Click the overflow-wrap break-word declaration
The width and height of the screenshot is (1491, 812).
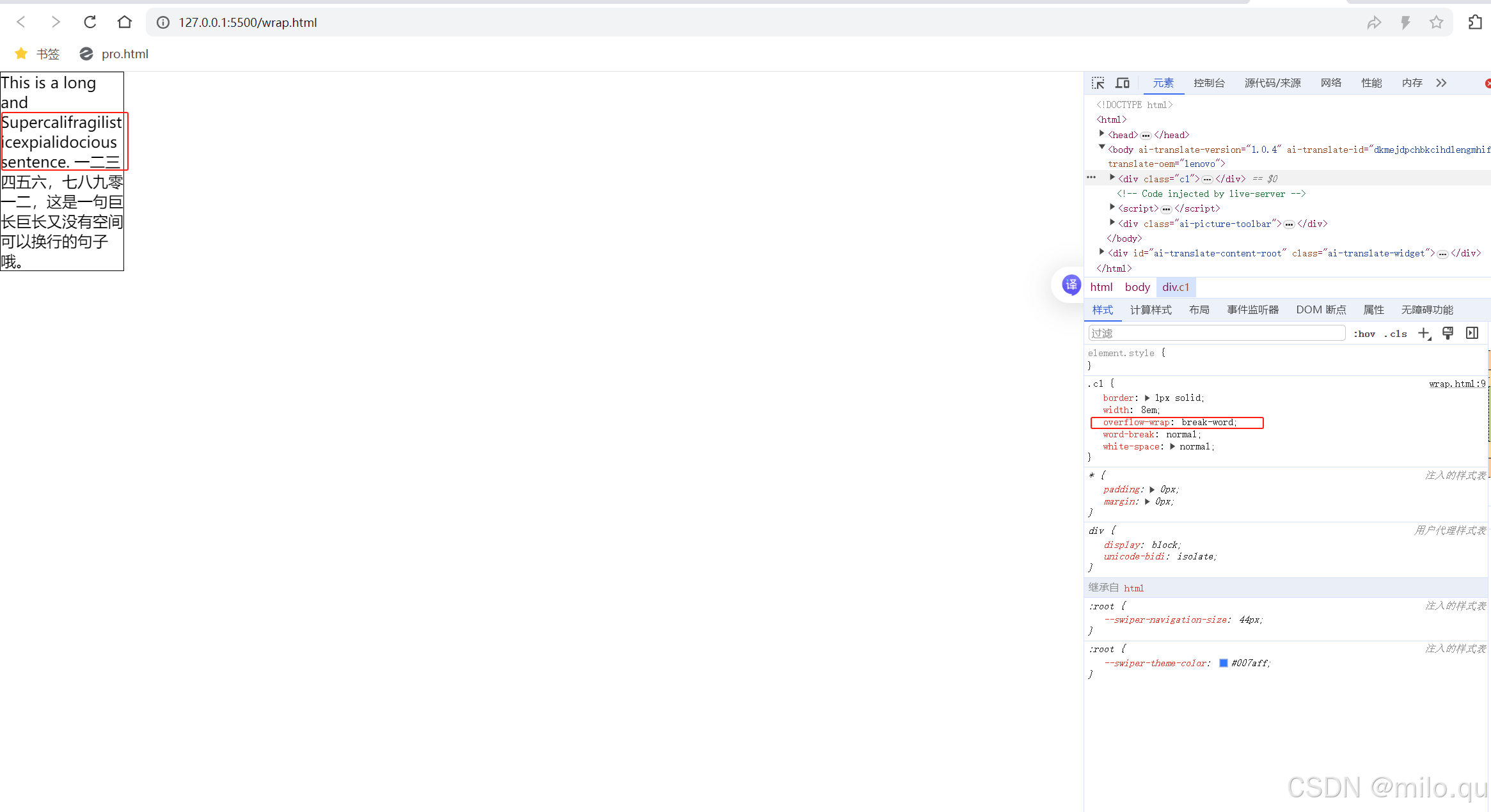pos(1170,422)
